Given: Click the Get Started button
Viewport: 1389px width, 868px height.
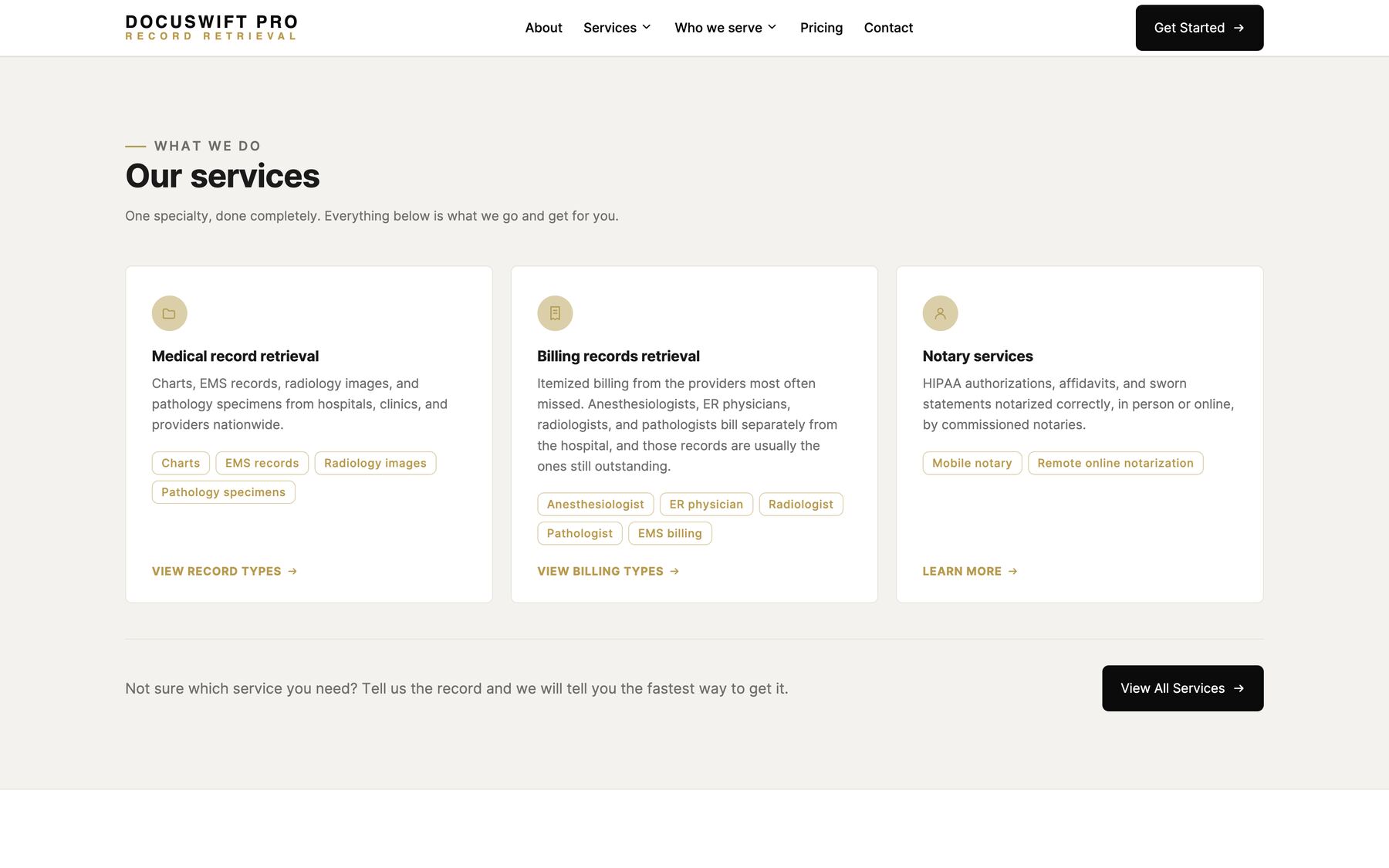Looking at the screenshot, I should 1199,28.
